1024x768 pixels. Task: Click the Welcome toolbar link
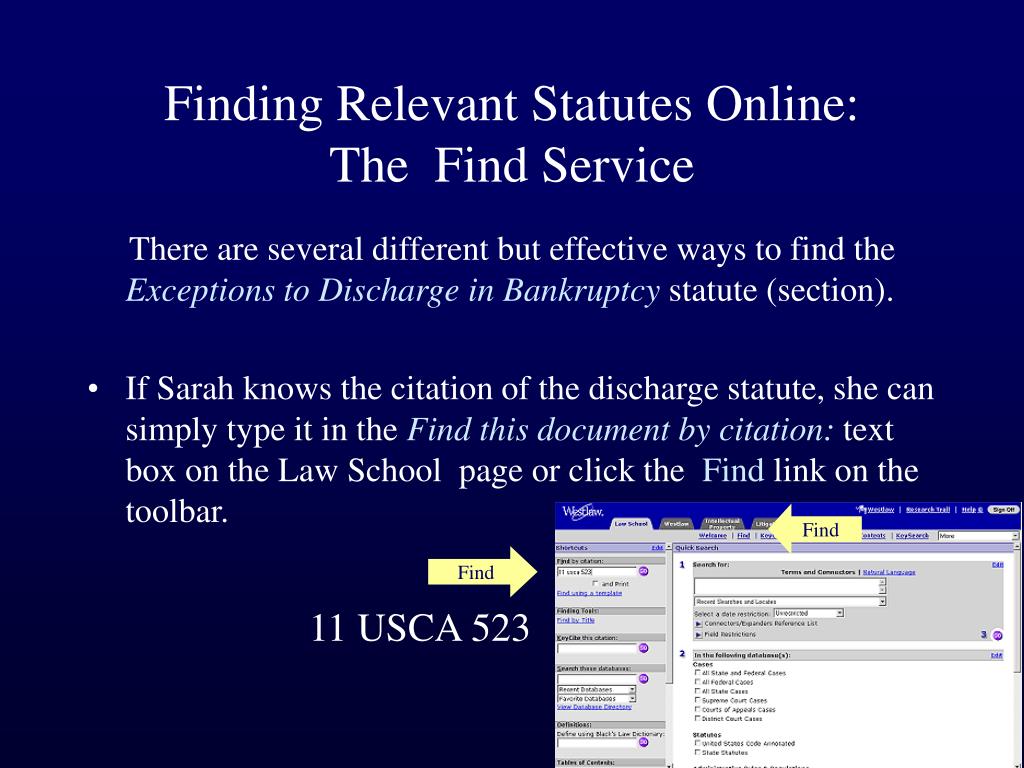point(712,536)
